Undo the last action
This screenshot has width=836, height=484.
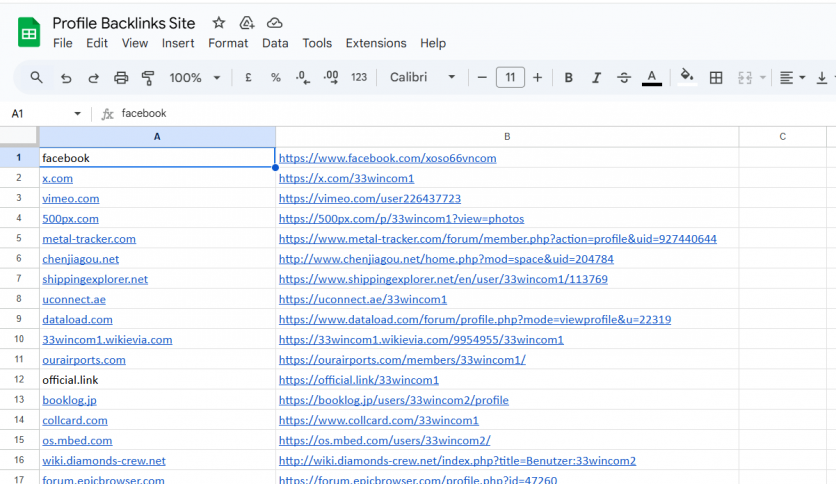pyautogui.click(x=66, y=78)
